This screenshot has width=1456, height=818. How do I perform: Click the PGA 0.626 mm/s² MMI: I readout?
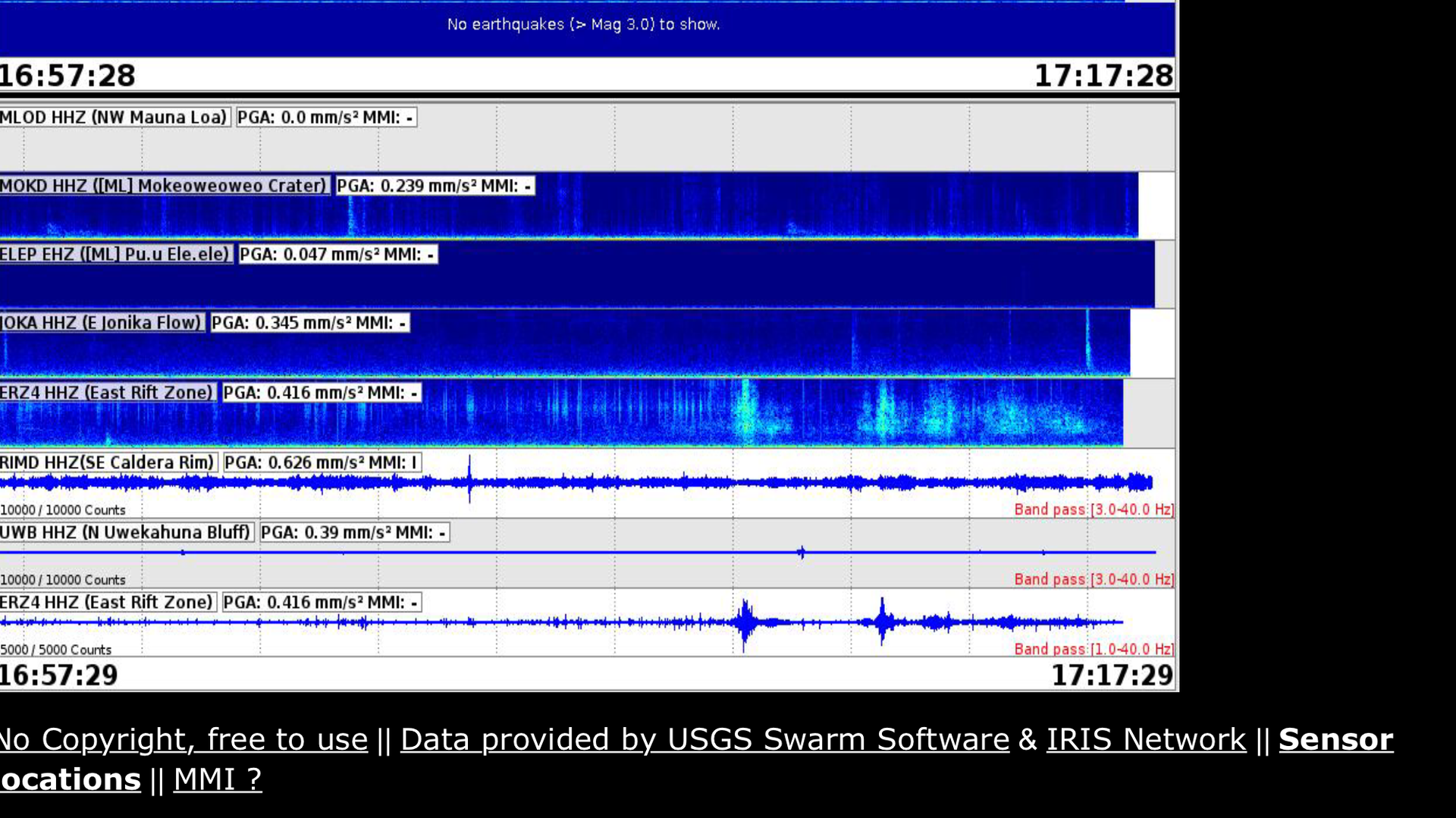click(321, 462)
